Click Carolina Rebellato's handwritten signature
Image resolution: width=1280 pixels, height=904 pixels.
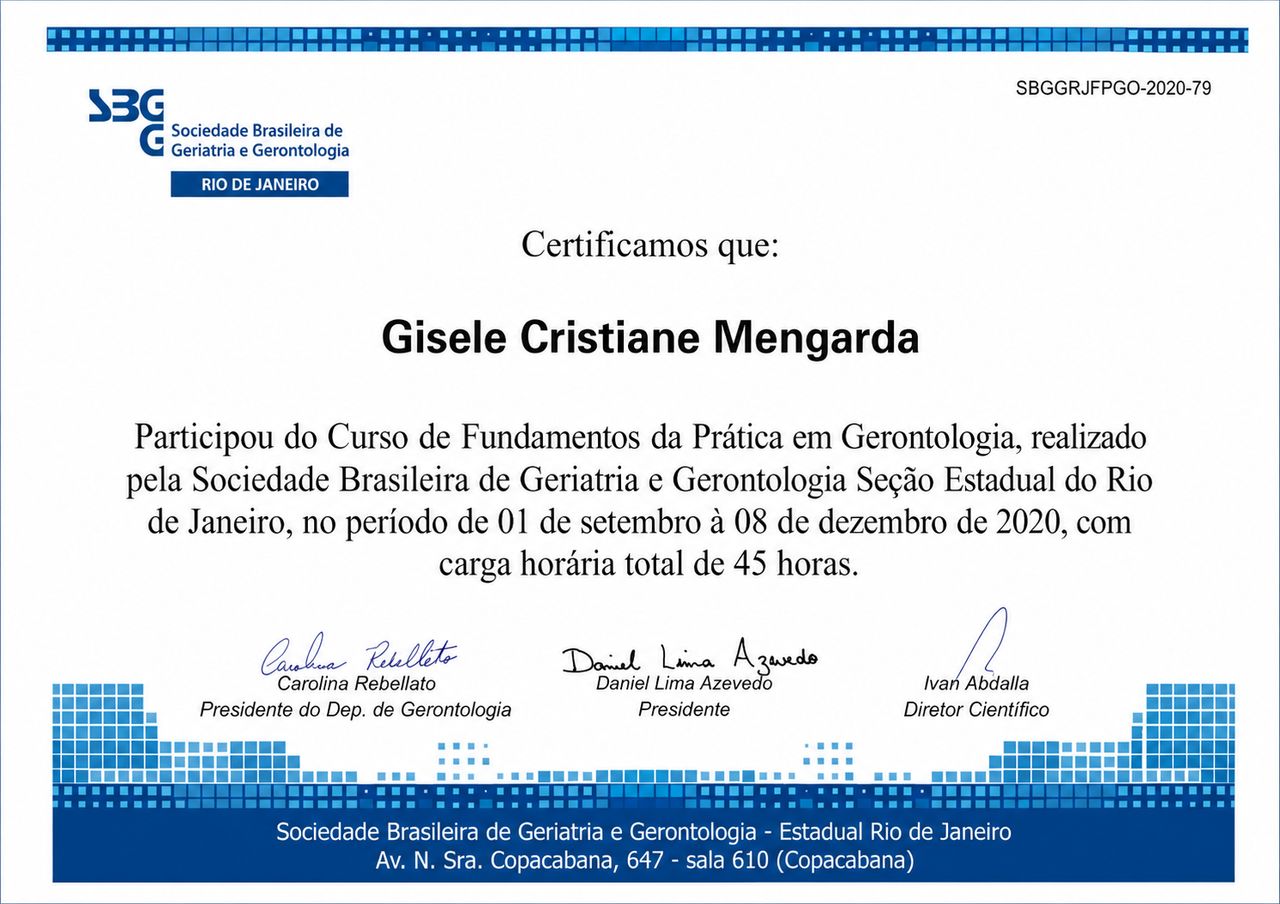coord(359,657)
